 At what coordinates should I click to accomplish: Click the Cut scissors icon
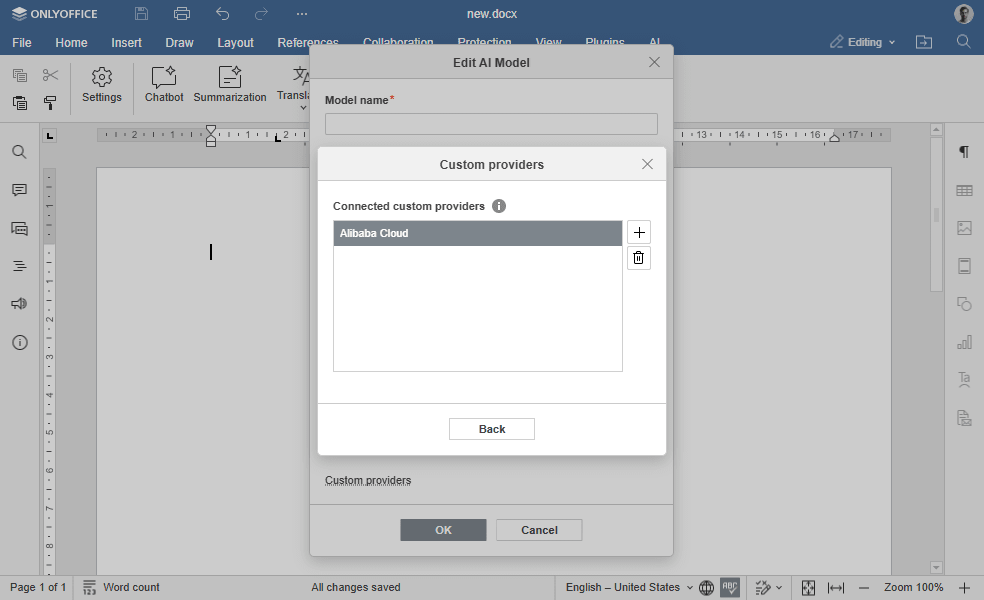pyautogui.click(x=50, y=75)
